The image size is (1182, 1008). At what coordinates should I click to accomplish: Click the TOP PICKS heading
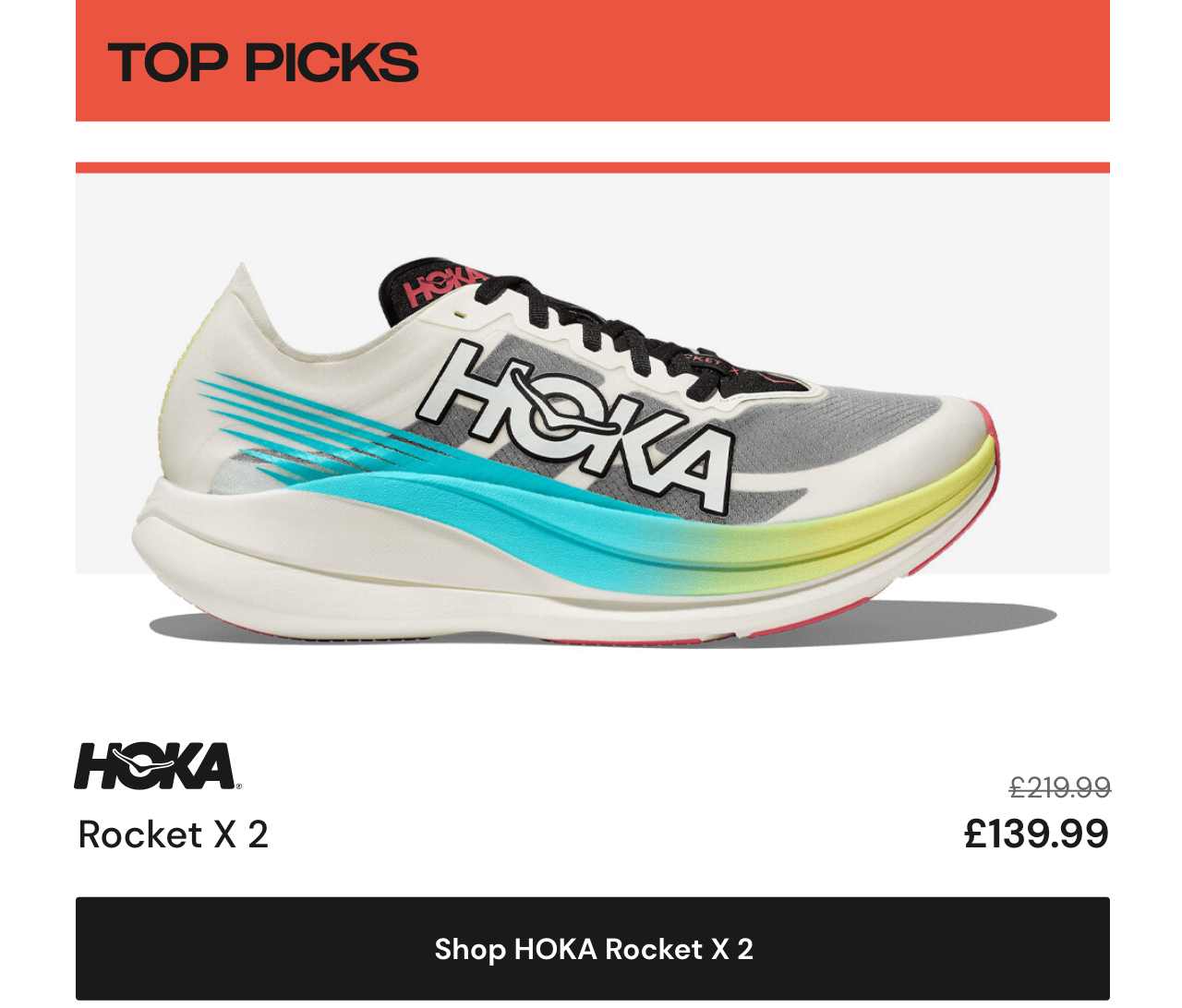(263, 63)
